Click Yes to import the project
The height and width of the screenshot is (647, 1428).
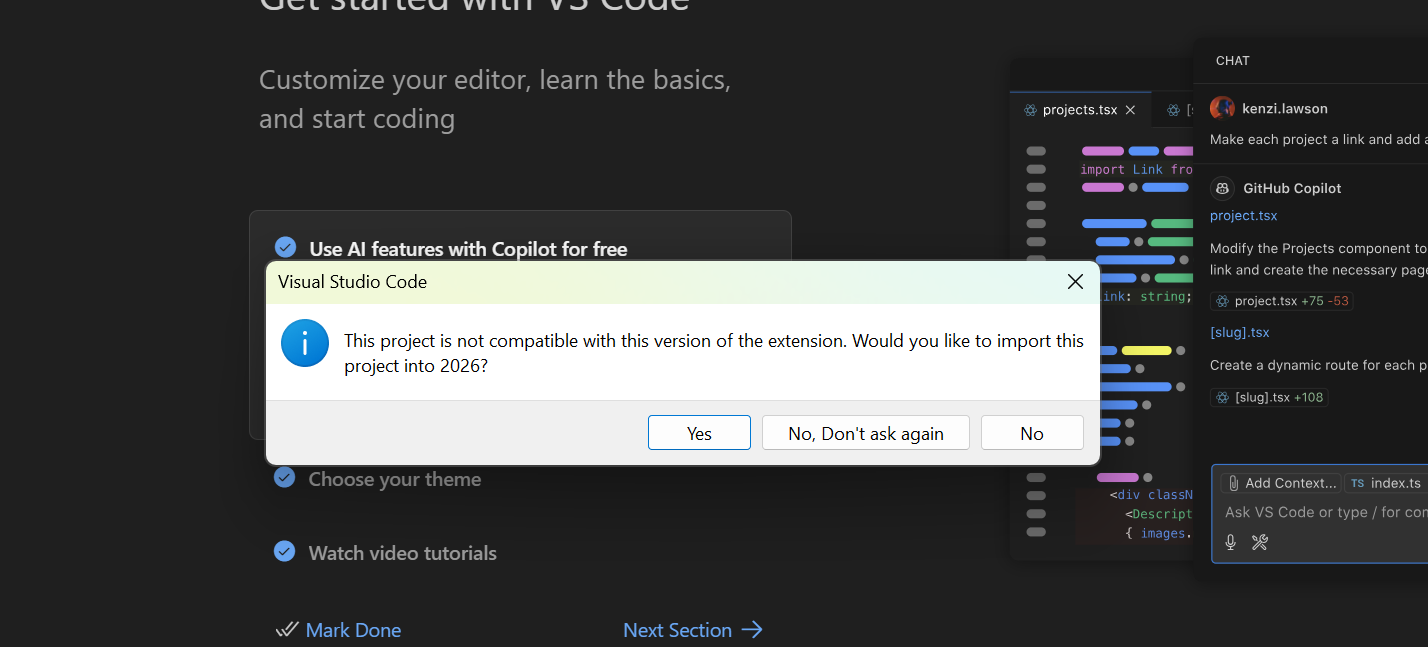[x=699, y=433]
